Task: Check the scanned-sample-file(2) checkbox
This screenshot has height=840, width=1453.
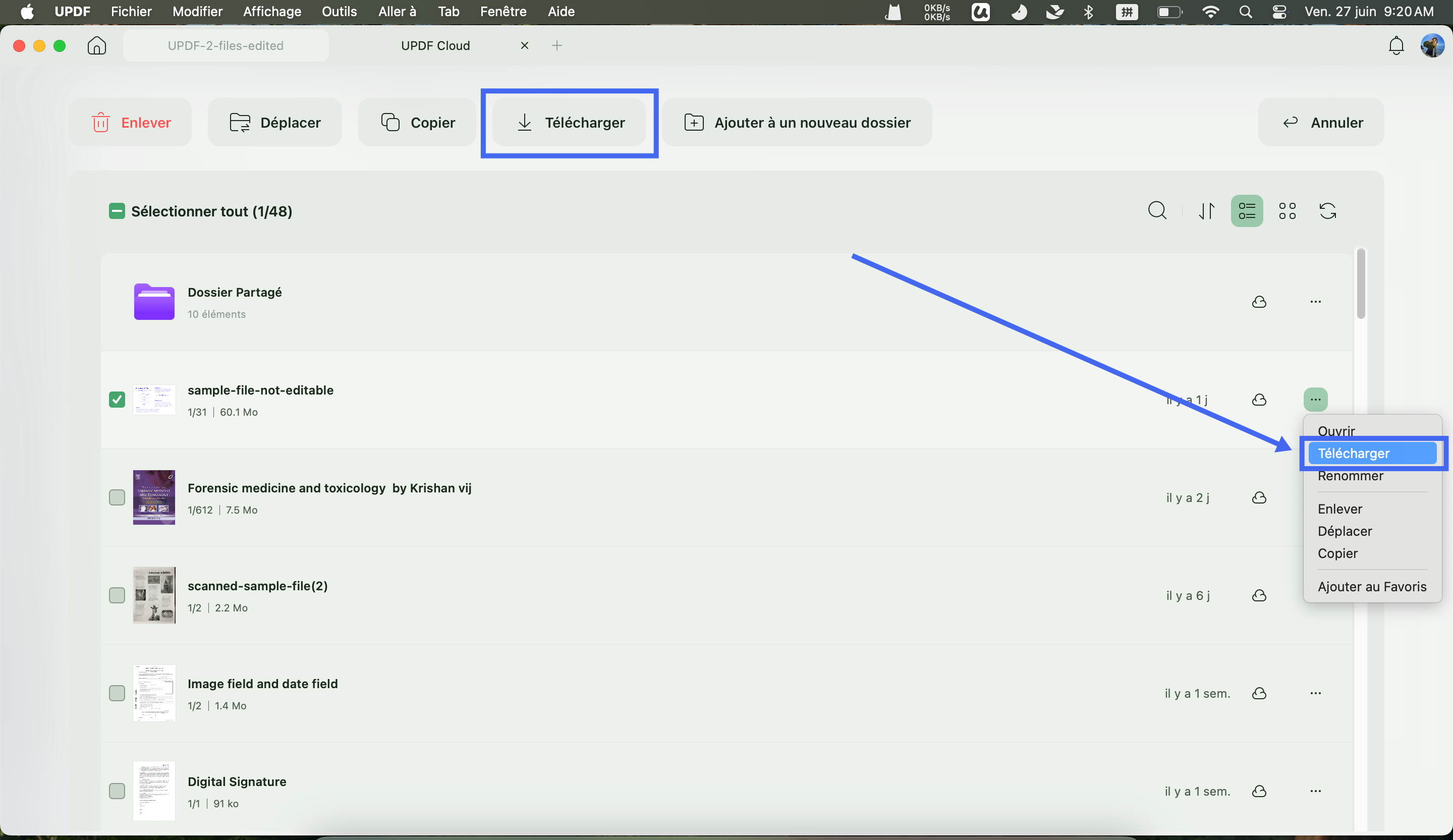Action: pos(117,595)
